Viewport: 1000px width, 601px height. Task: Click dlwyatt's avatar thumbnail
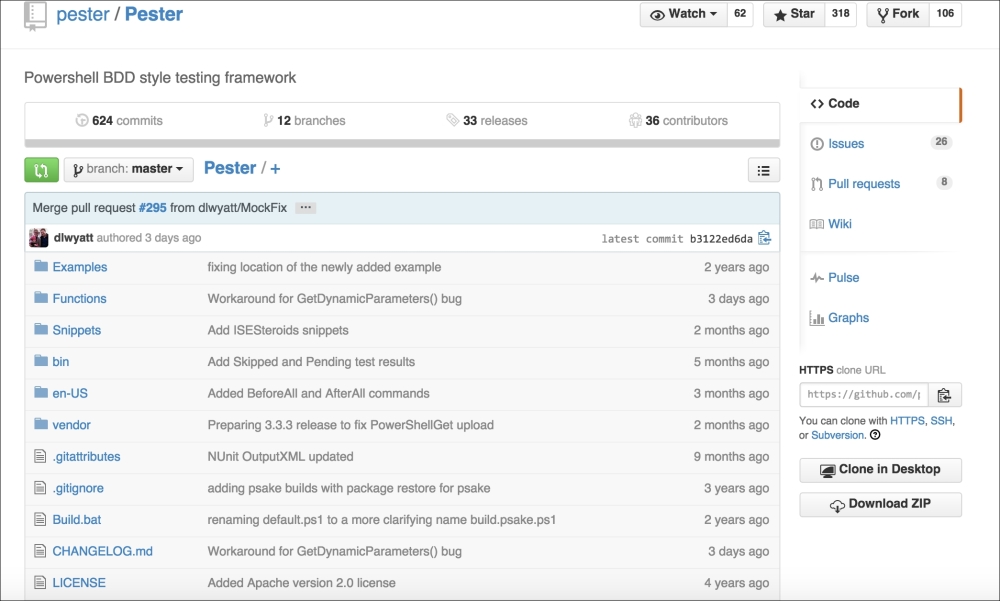point(39,238)
